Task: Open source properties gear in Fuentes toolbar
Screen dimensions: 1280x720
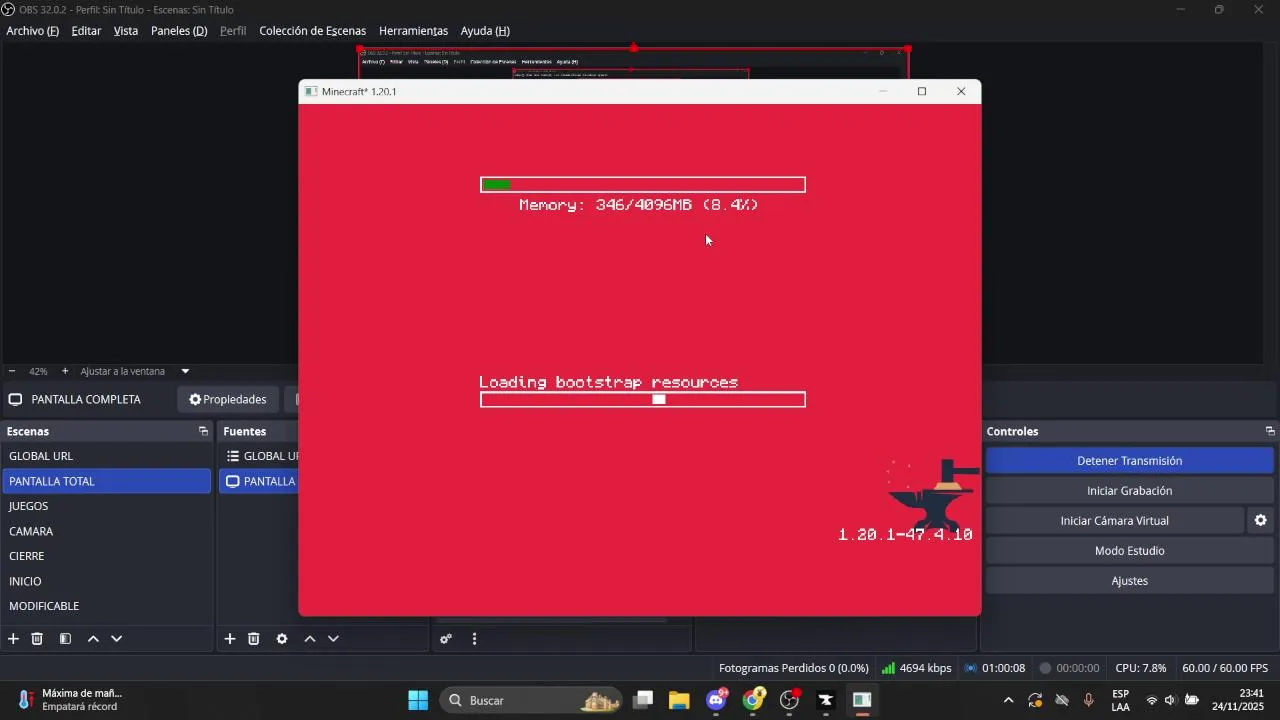Action: tap(282, 639)
